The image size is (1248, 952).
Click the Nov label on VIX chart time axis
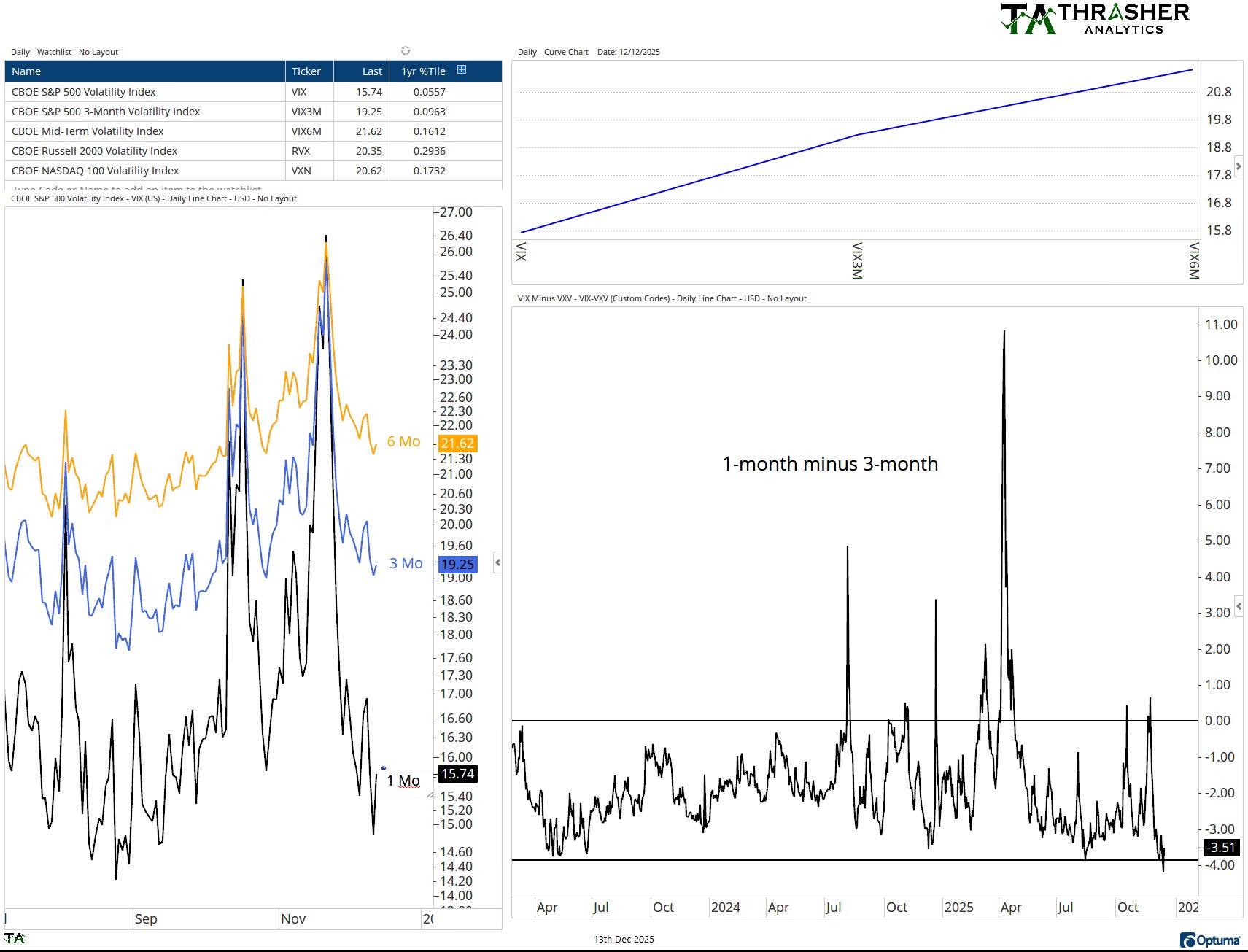point(293,919)
